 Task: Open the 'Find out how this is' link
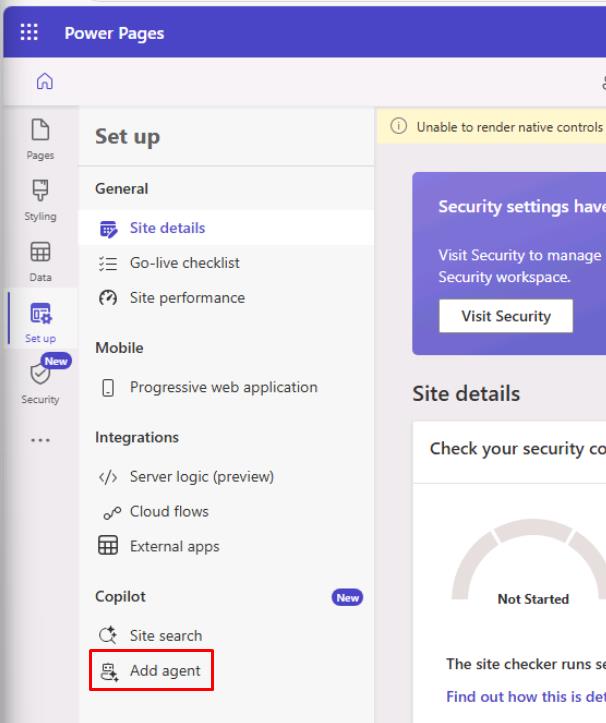[x=525, y=696]
